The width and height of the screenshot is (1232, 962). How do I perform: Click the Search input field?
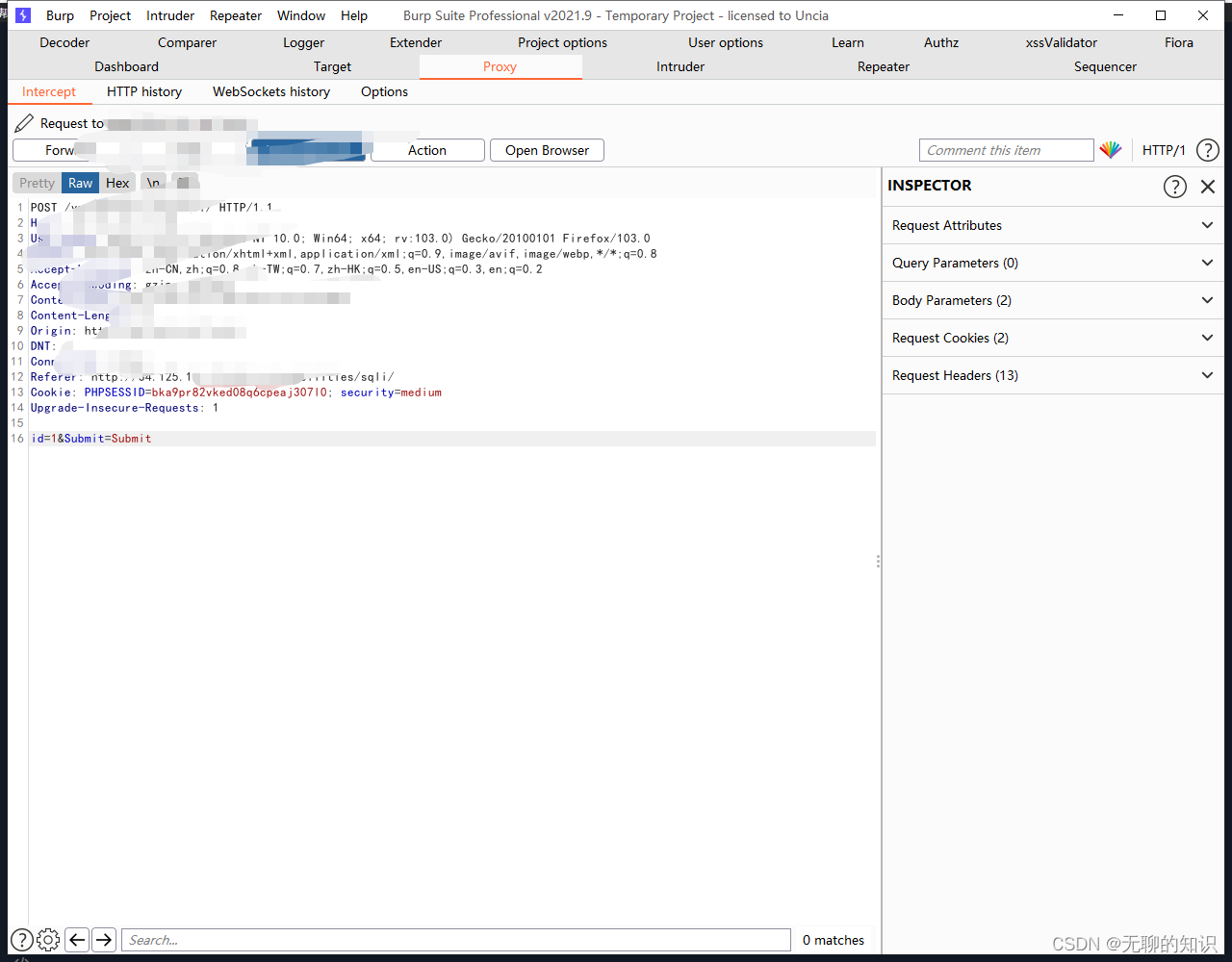[x=456, y=940]
